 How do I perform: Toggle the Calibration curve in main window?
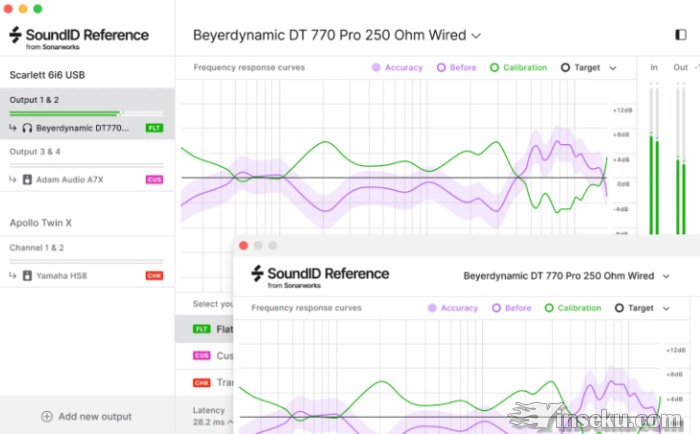click(x=519, y=68)
